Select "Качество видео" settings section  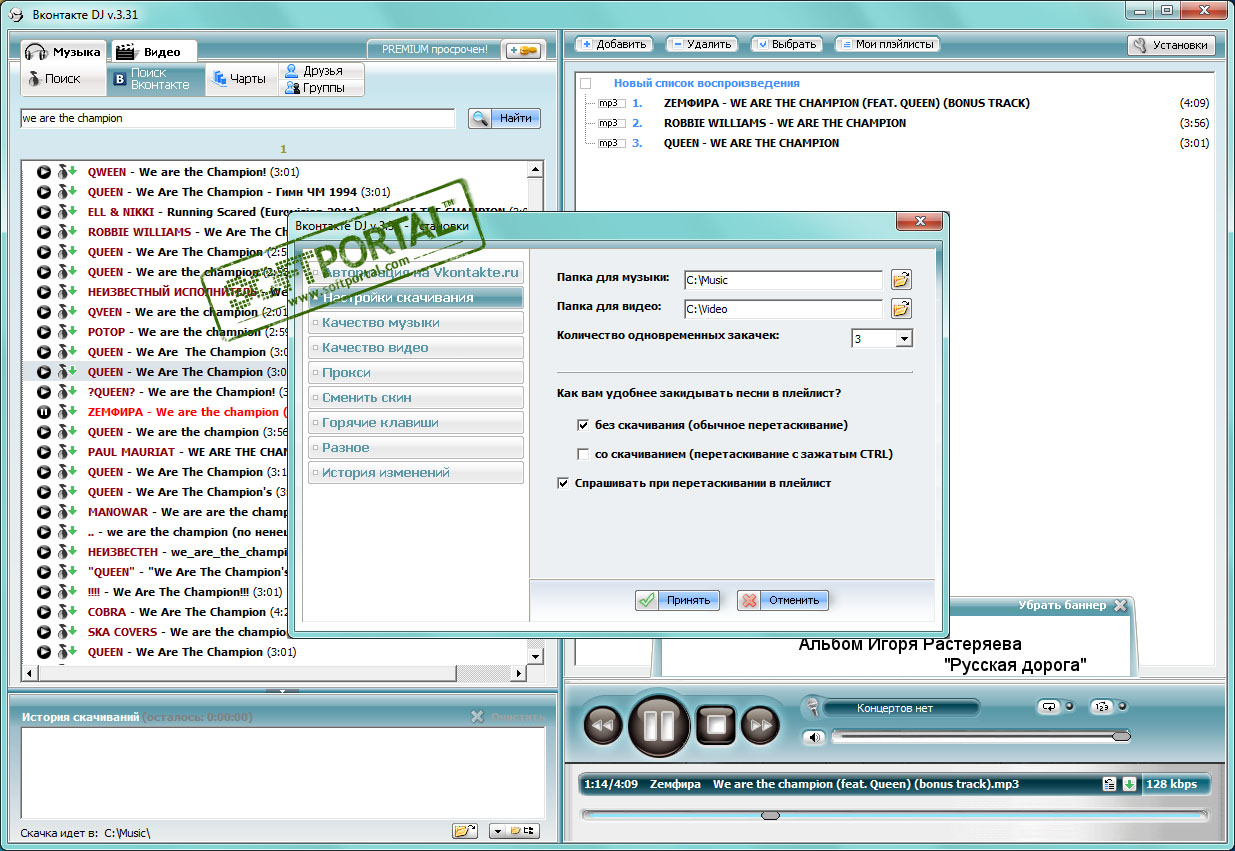pyautogui.click(x=416, y=348)
